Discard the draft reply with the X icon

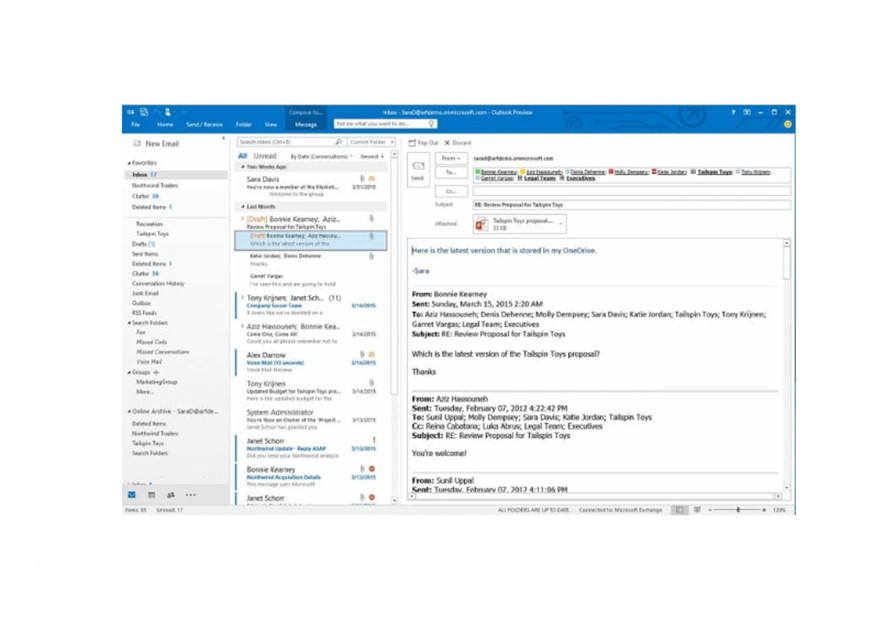click(447, 143)
